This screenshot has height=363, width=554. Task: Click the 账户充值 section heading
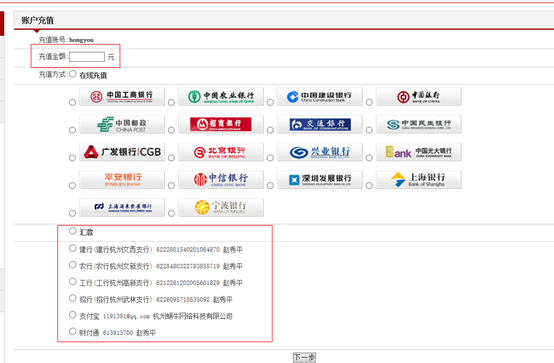point(37,21)
